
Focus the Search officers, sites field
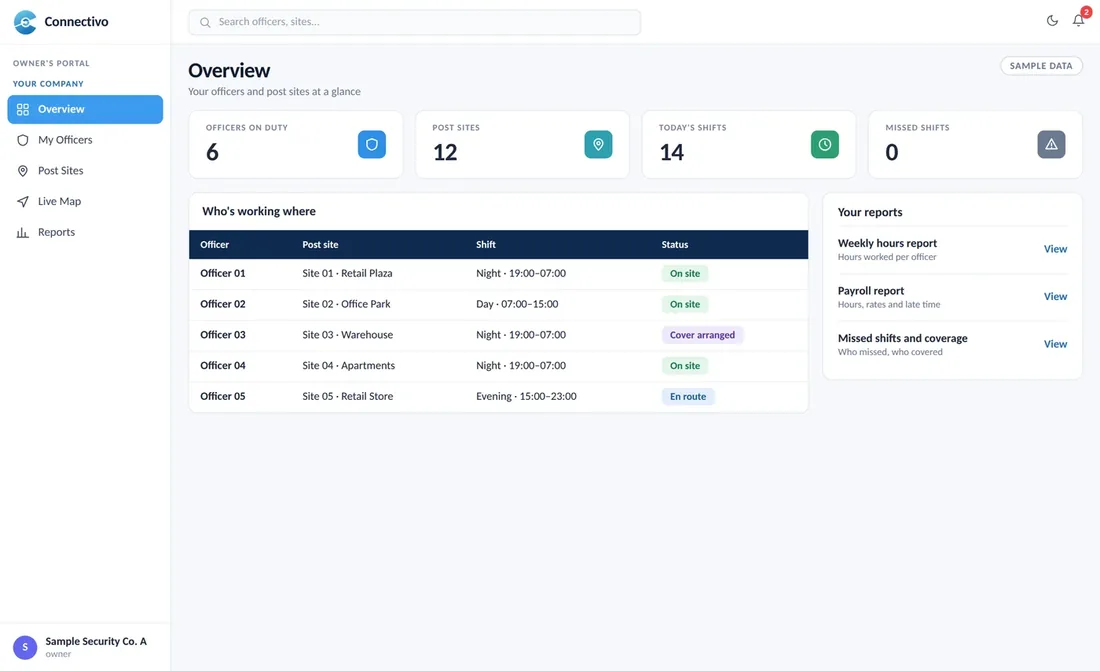click(415, 22)
